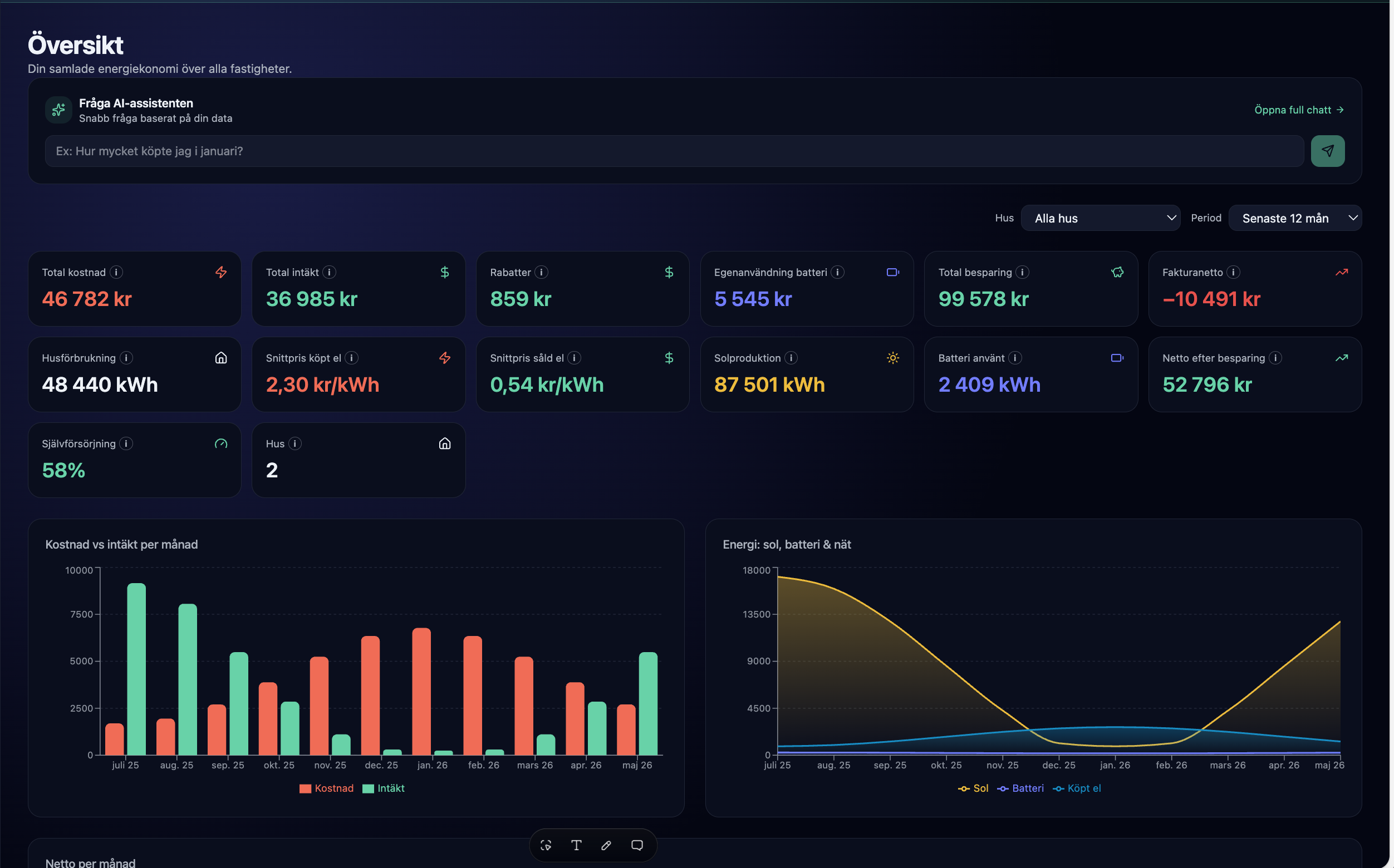Click the element-select tool in bottom toolbar
1394x868 pixels.
click(546, 845)
